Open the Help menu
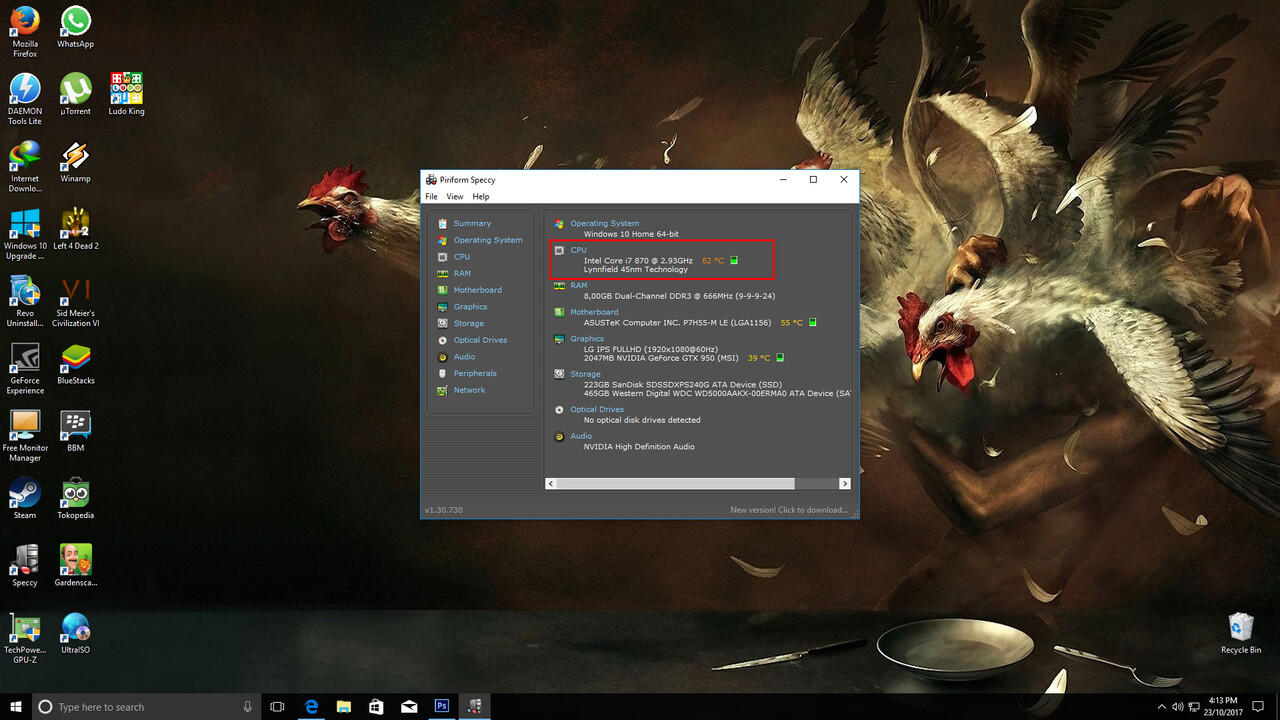The height and width of the screenshot is (720, 1280). tap(481, 197)
